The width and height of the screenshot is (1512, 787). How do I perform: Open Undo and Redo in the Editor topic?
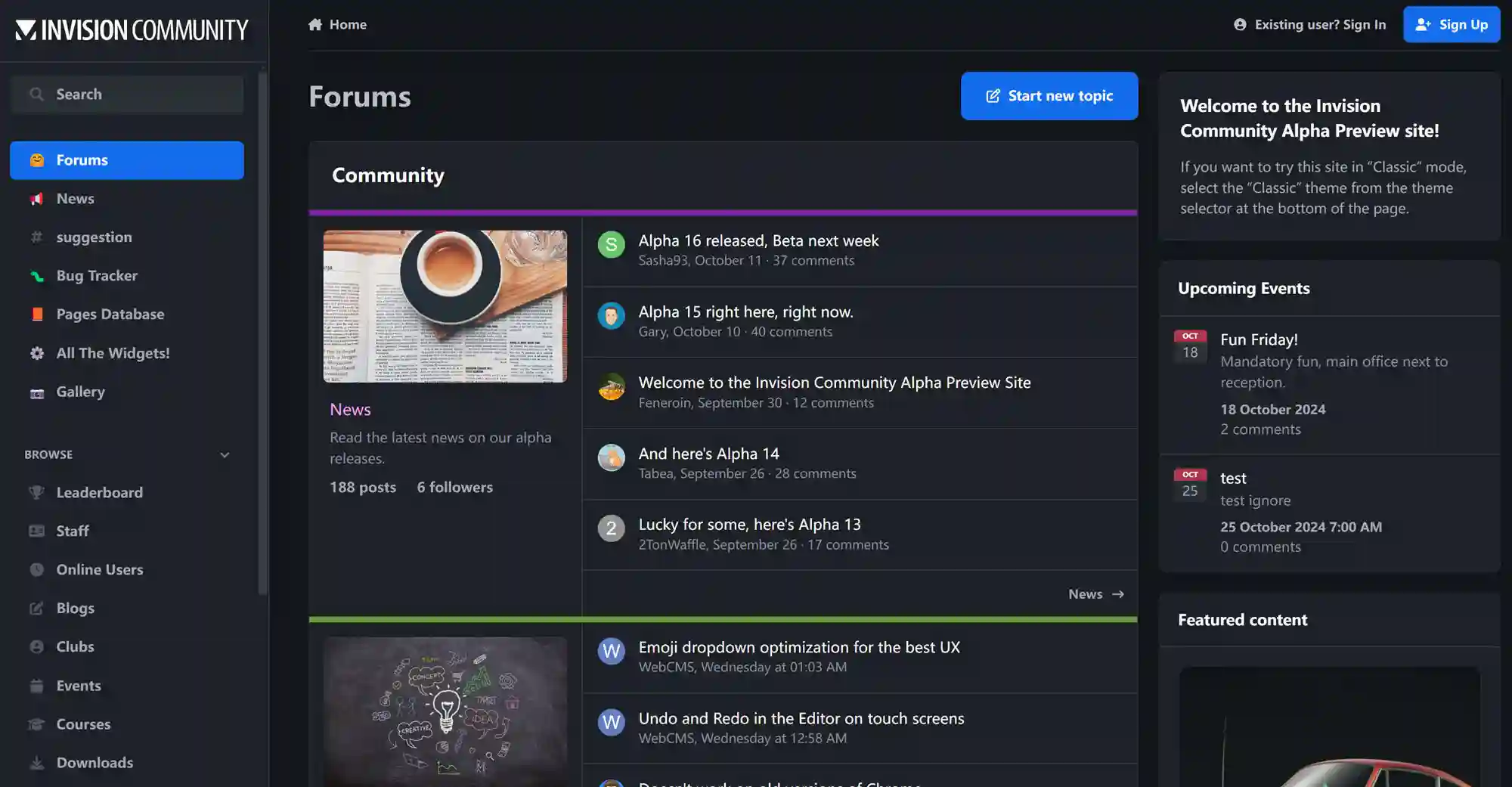click(x=801, y=718)
